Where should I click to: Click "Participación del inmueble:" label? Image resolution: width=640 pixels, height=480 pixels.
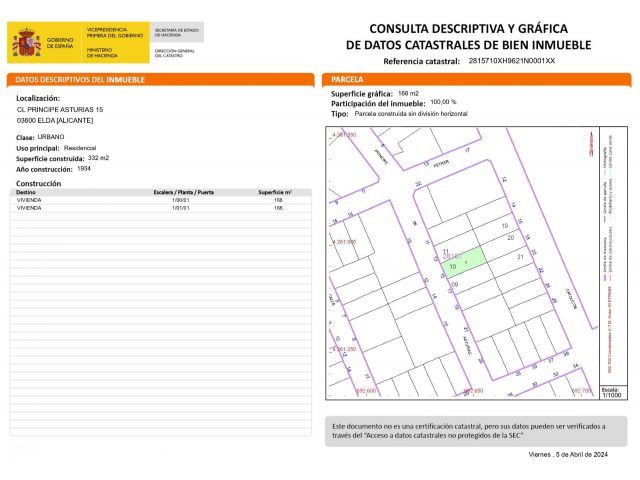[378, 104]
